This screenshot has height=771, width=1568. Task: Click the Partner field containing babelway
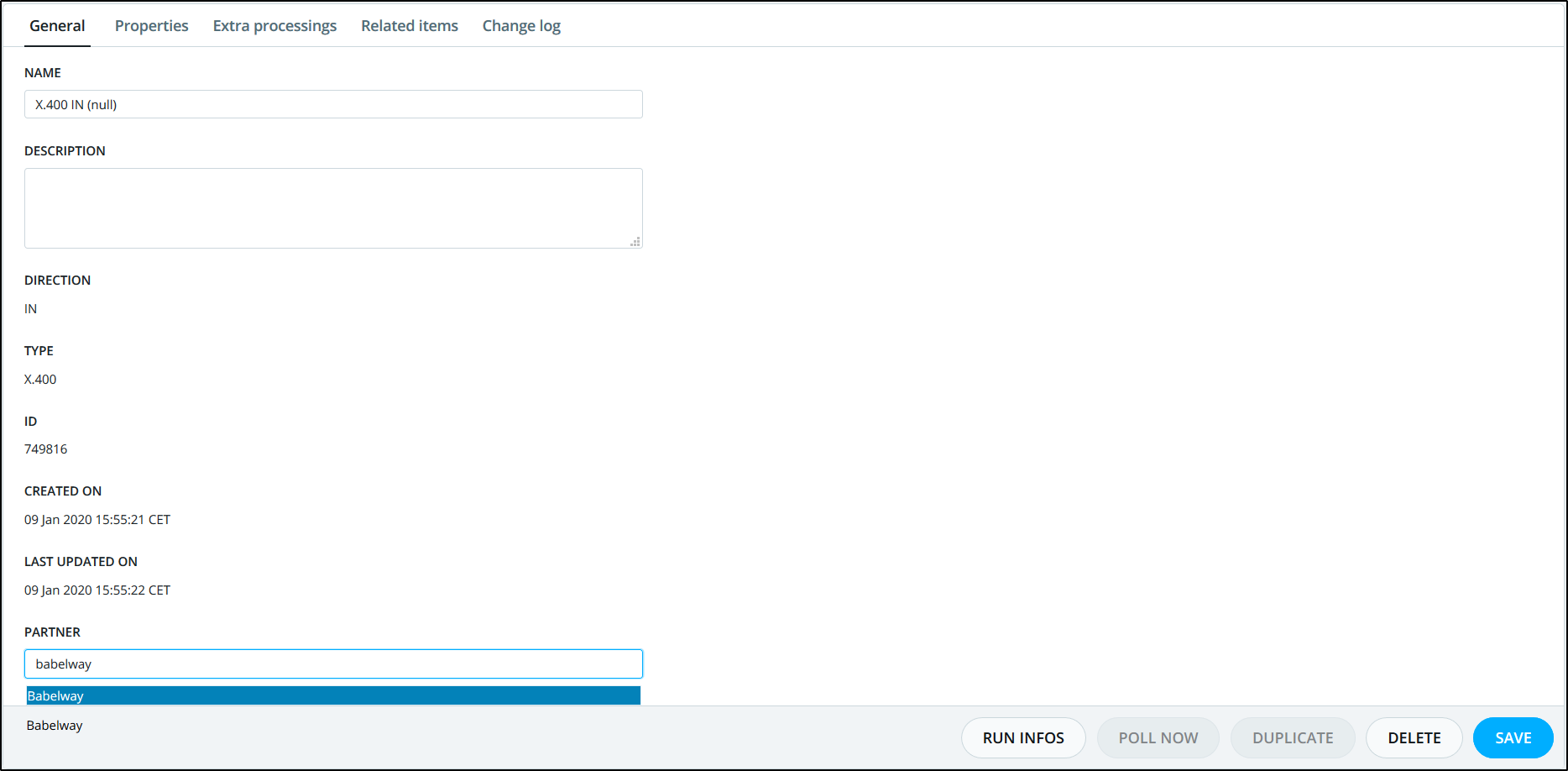click(x=333, y=663)
